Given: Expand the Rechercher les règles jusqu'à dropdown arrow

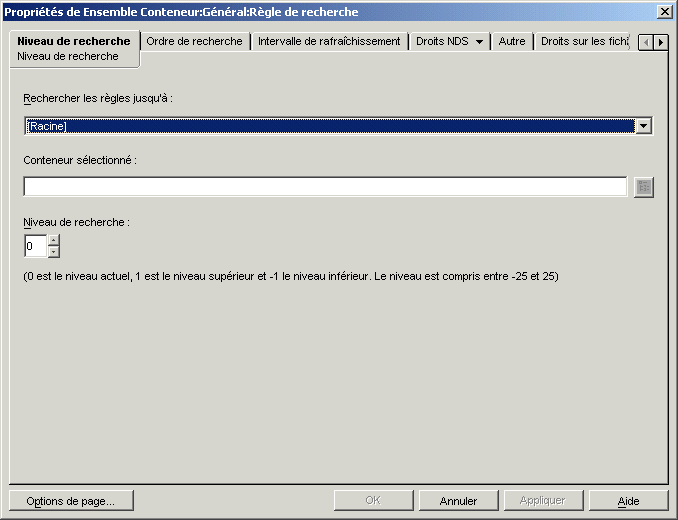Looking at the screenshot, I should [x=643, y=126].
